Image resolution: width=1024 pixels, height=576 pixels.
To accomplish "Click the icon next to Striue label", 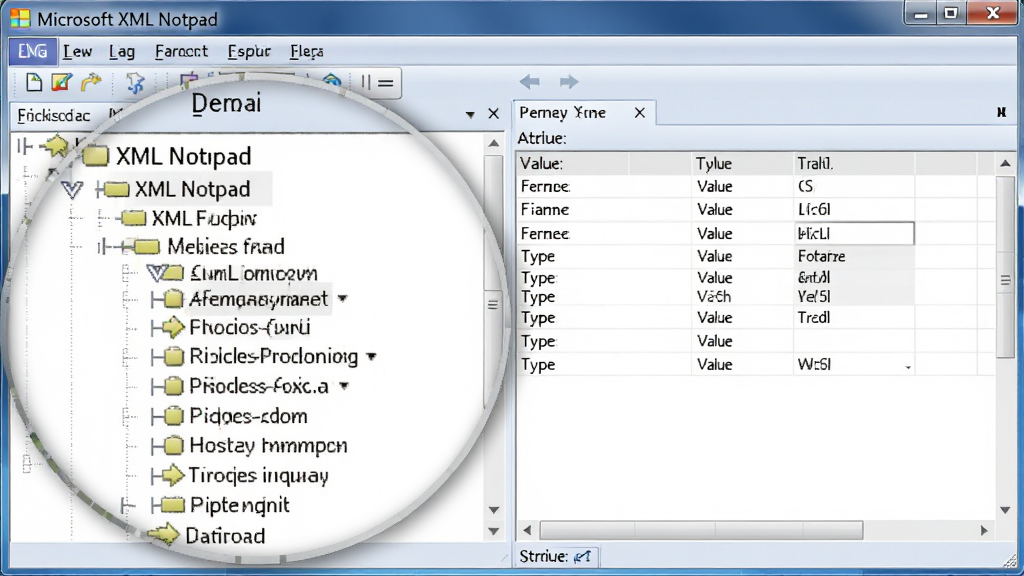I will (x=583, y=556).
